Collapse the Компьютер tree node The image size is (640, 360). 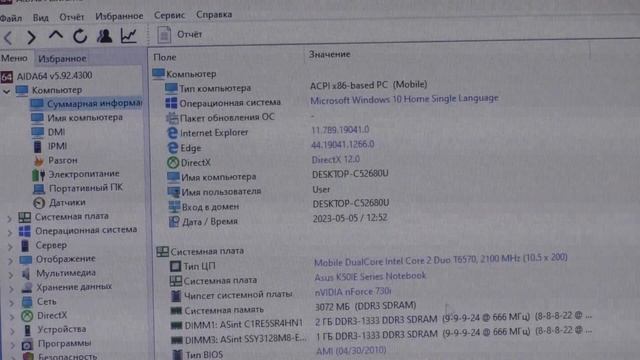[x=6, y=91]
